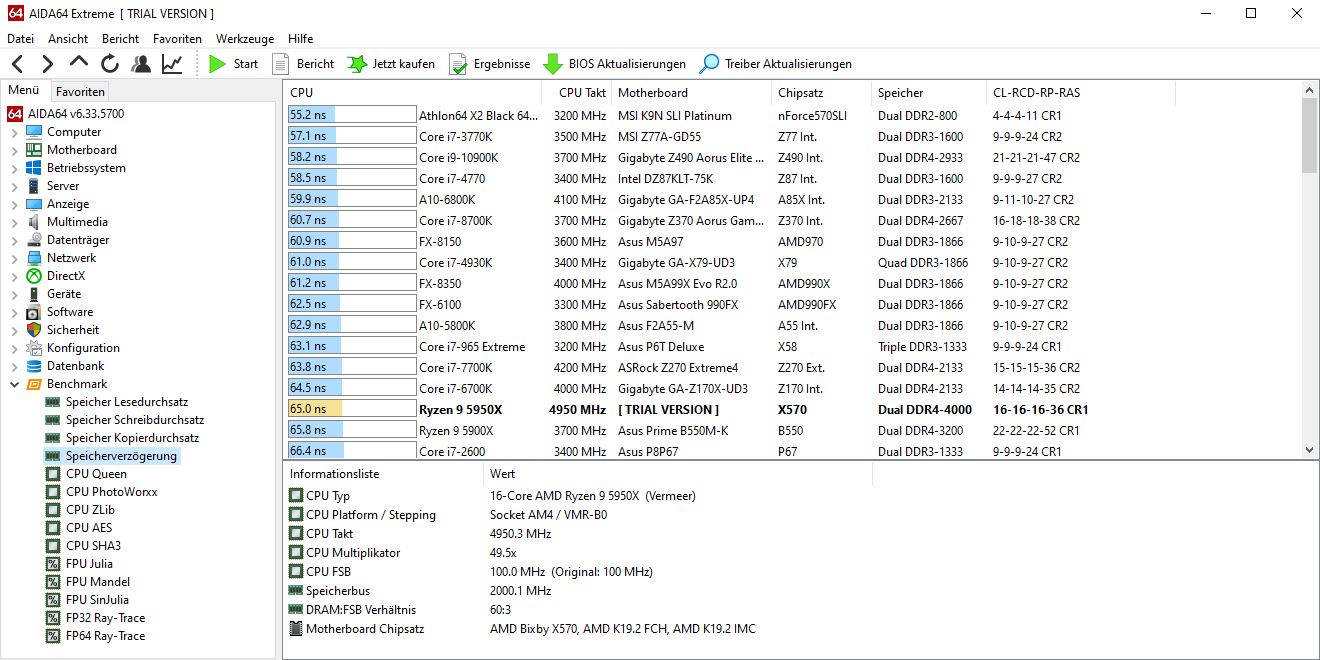The height and width of the screenshot is (660, 1320).
Task: Select the DirectX Xbox icon in tree
Action: point(34,276)
